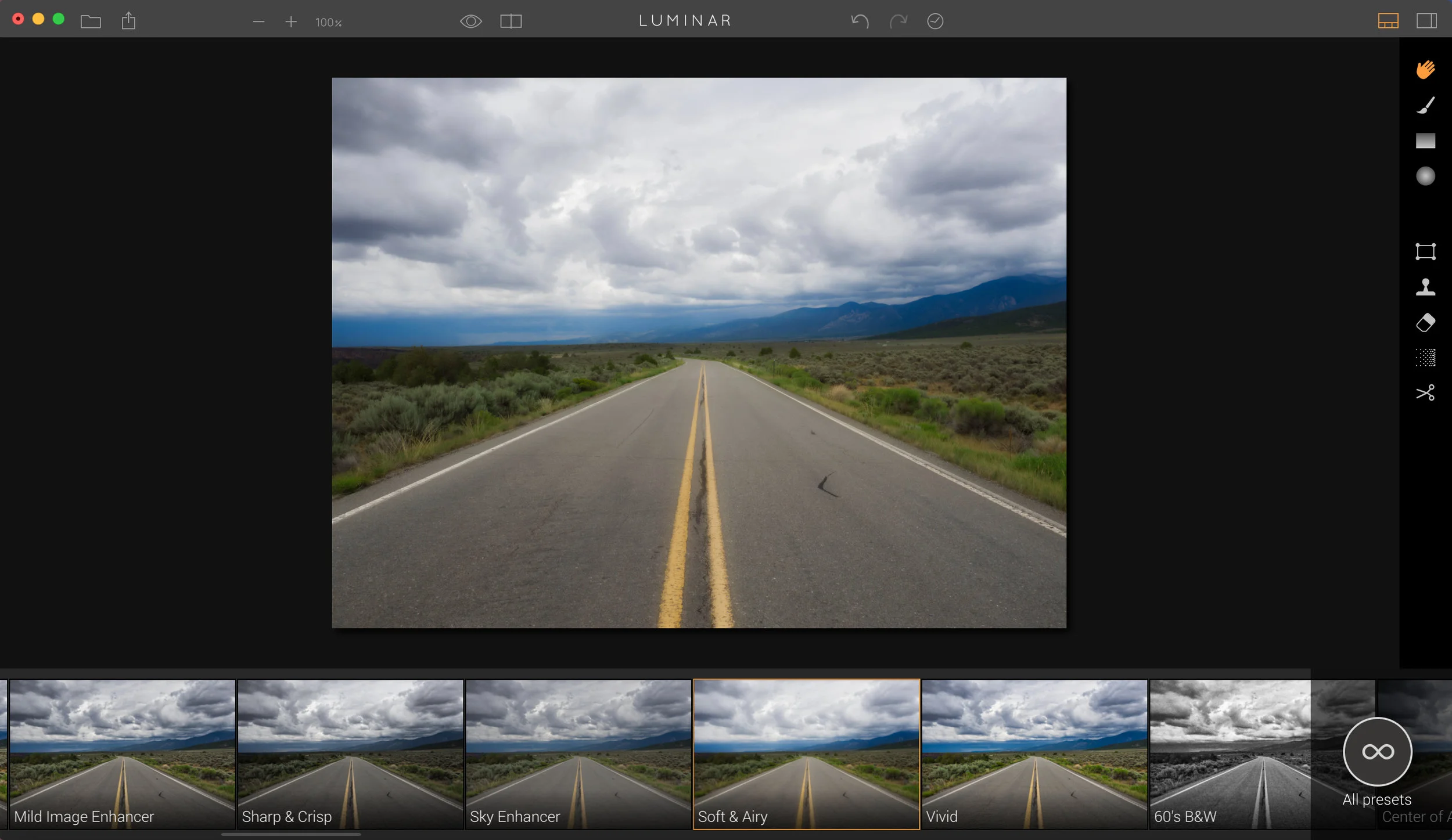Select the Radial mask tool

point(1425,176)
